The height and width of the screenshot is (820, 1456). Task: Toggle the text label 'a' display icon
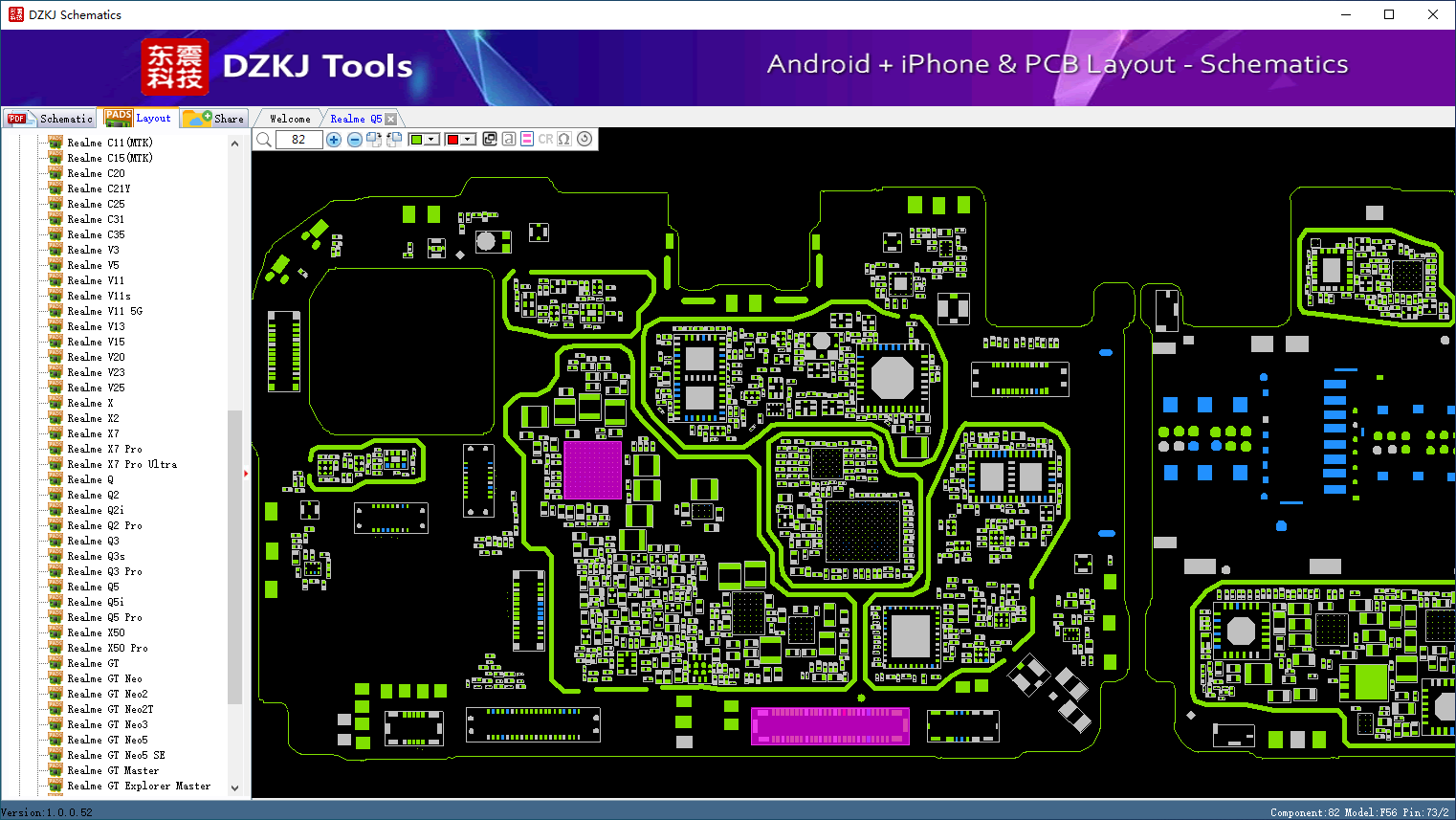(x=509, y=139)
